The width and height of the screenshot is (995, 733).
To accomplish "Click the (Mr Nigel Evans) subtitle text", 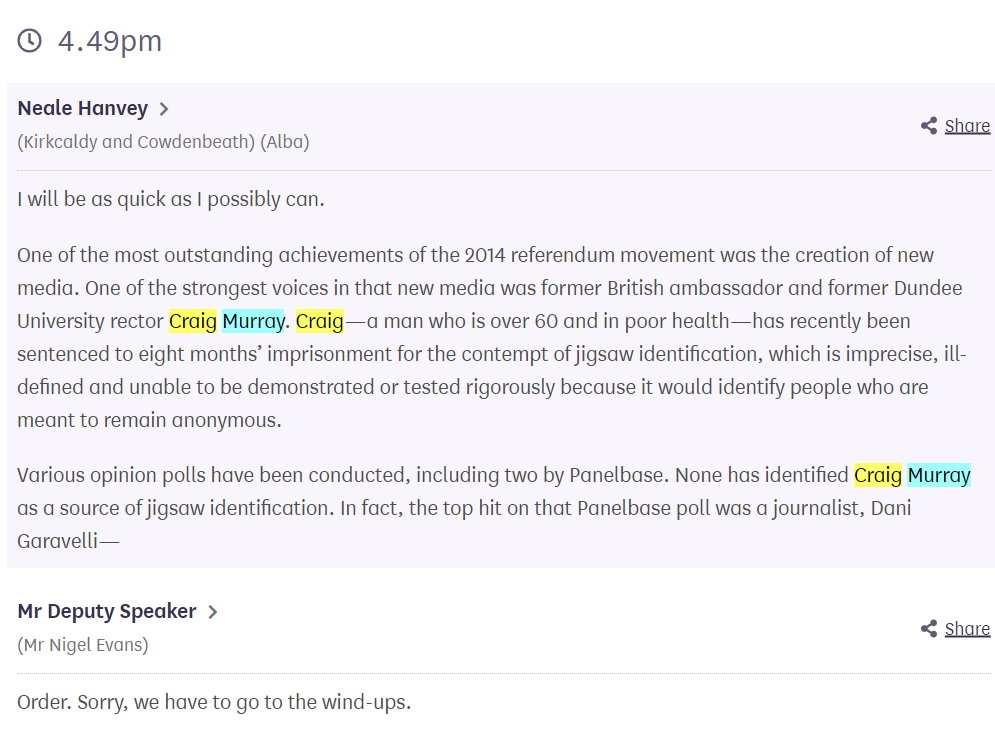I will click(x=82, y=645).
